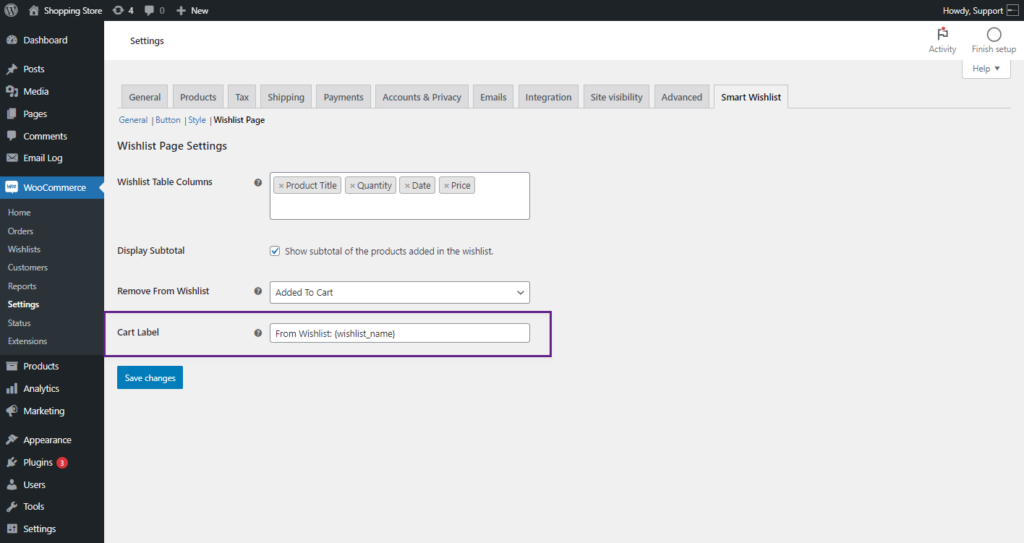Open comments bubble icon in admin bar
1024x543 pixels.
150,10
